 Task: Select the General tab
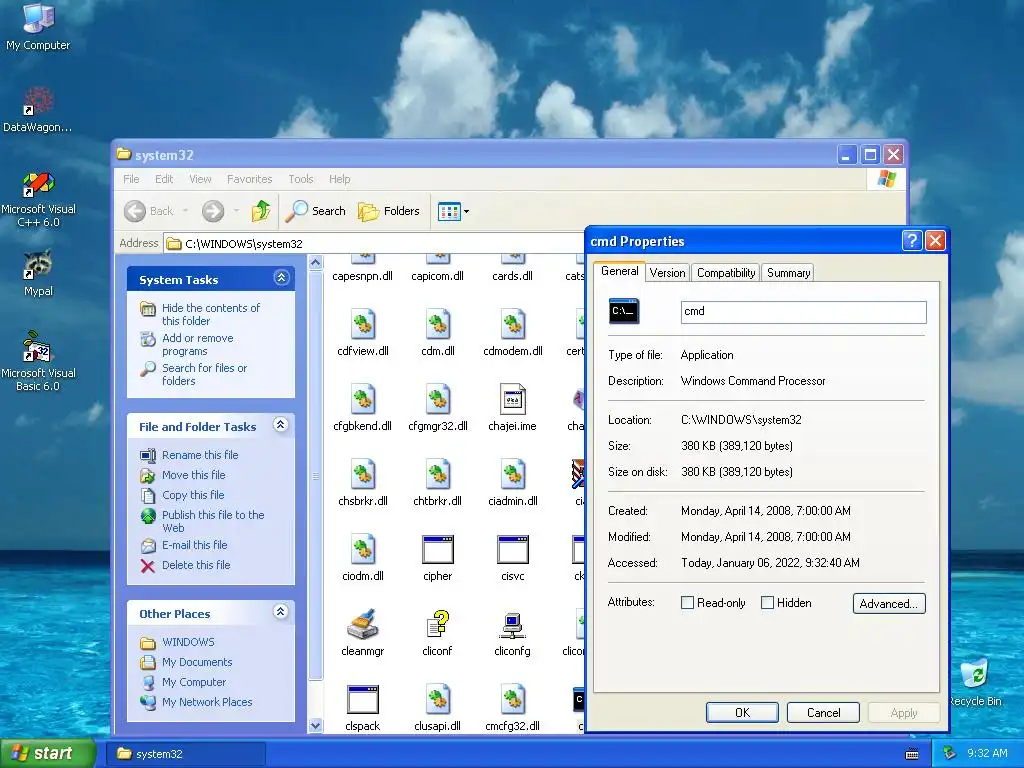tap(619, 271)
